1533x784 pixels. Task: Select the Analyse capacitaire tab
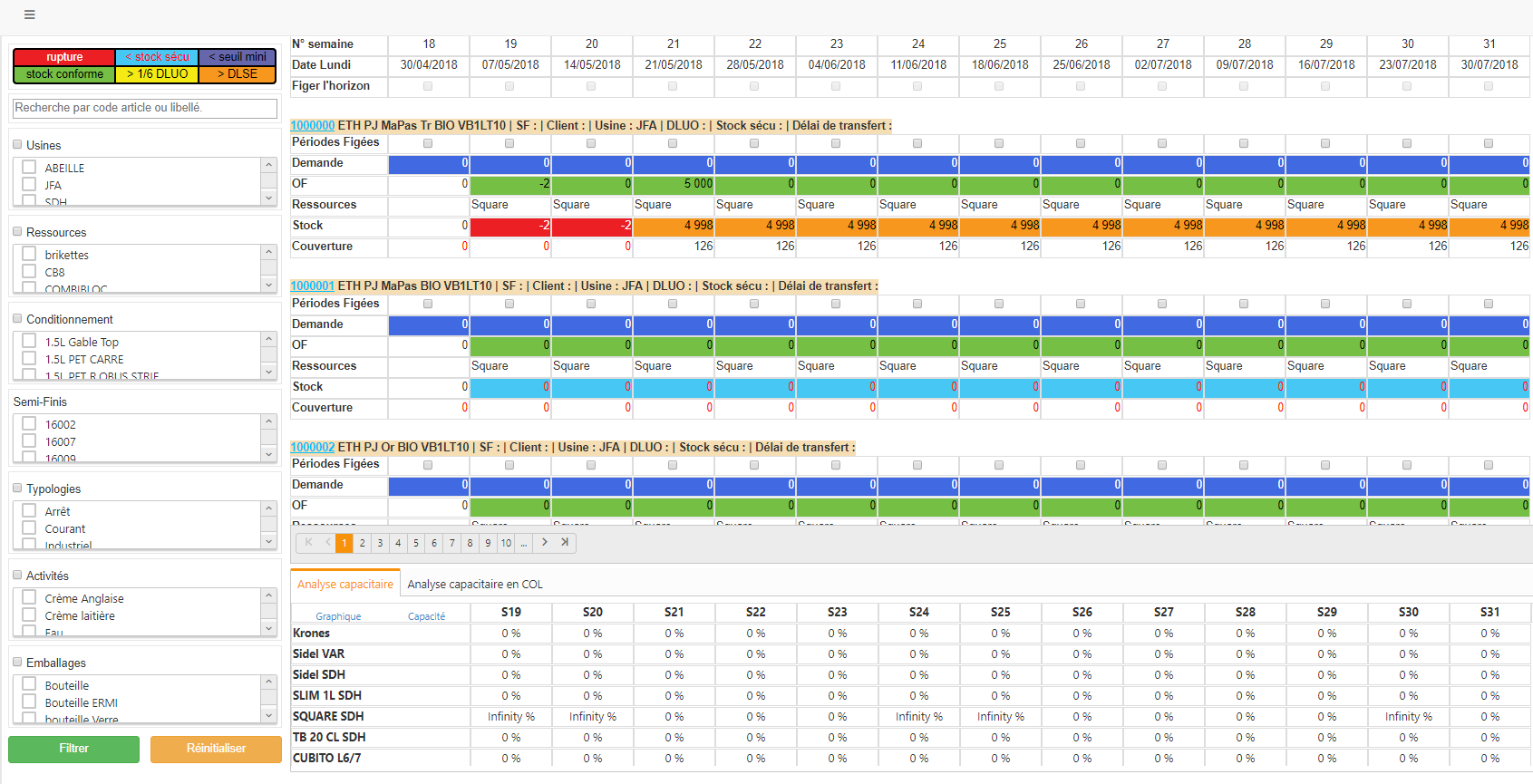(x=345, y=585)
